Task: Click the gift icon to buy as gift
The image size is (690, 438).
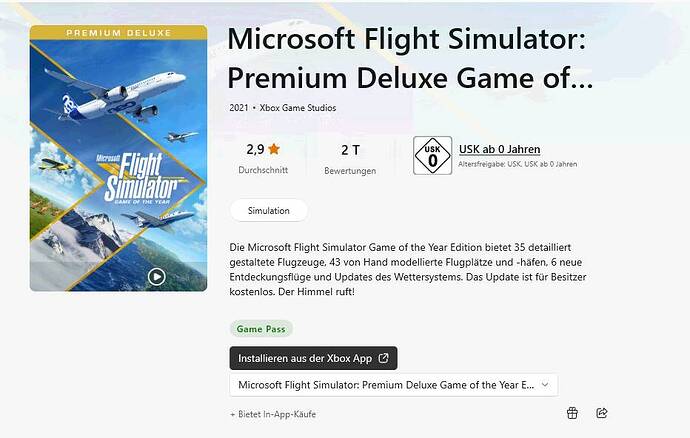Action: 573,412
